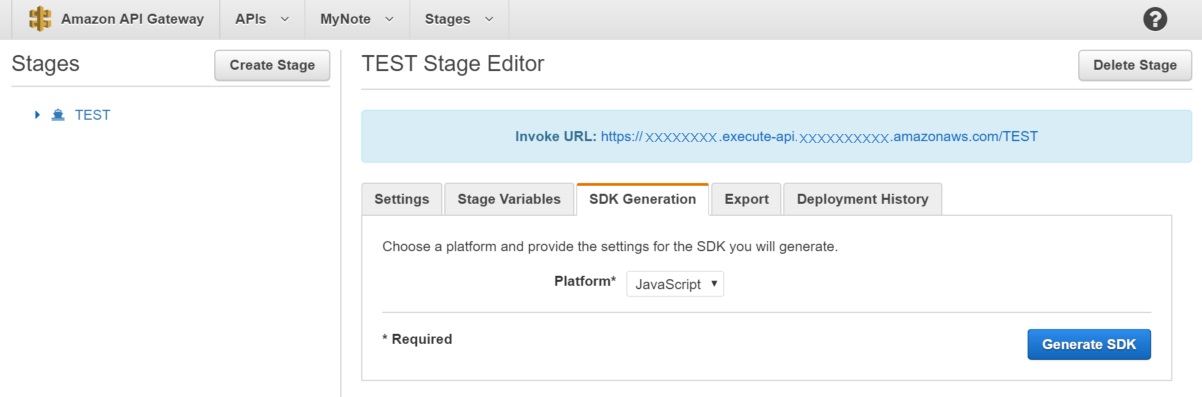
Task: Click the Delete Stage button
Action: [x=1135, y=65]
